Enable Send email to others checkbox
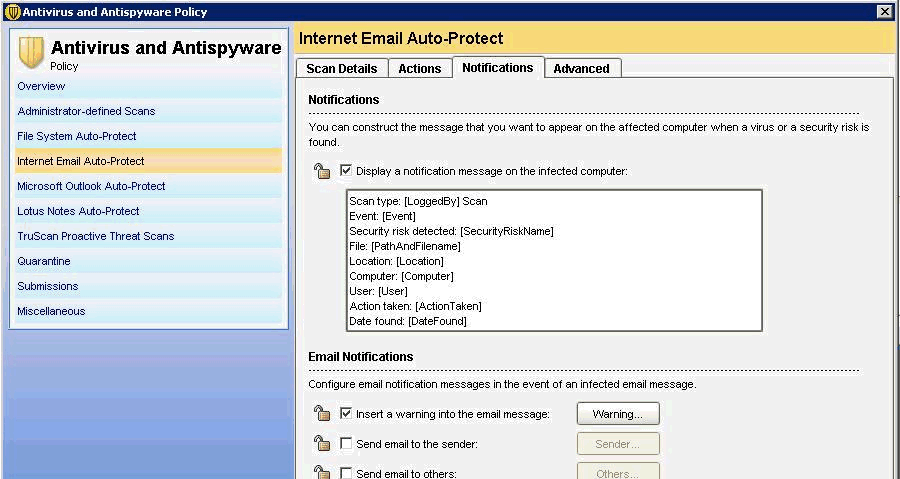The image size is (900, 479). point(346,473)
